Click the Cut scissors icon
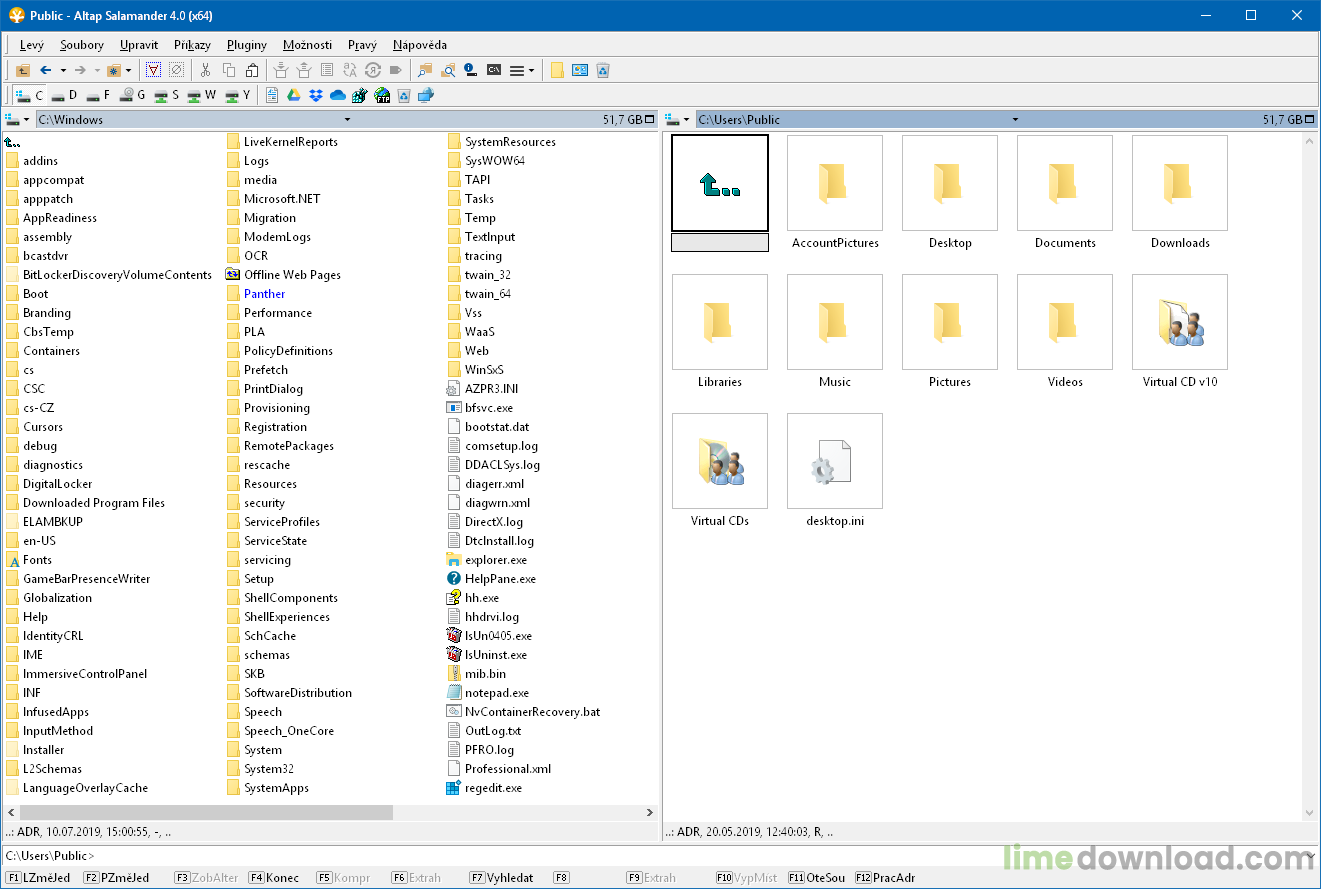The height and width of the screenshot is (889, 1321). click(205, 70)
